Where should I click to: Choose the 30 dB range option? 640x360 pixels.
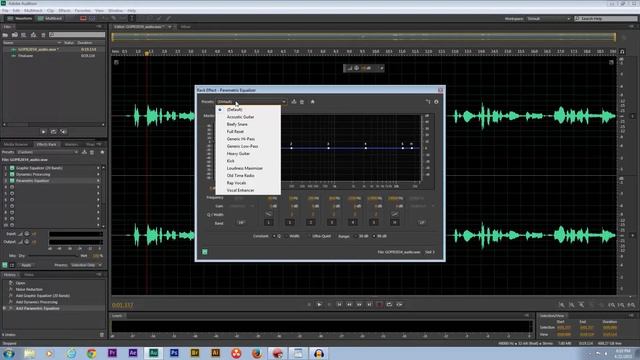point(356,236)
